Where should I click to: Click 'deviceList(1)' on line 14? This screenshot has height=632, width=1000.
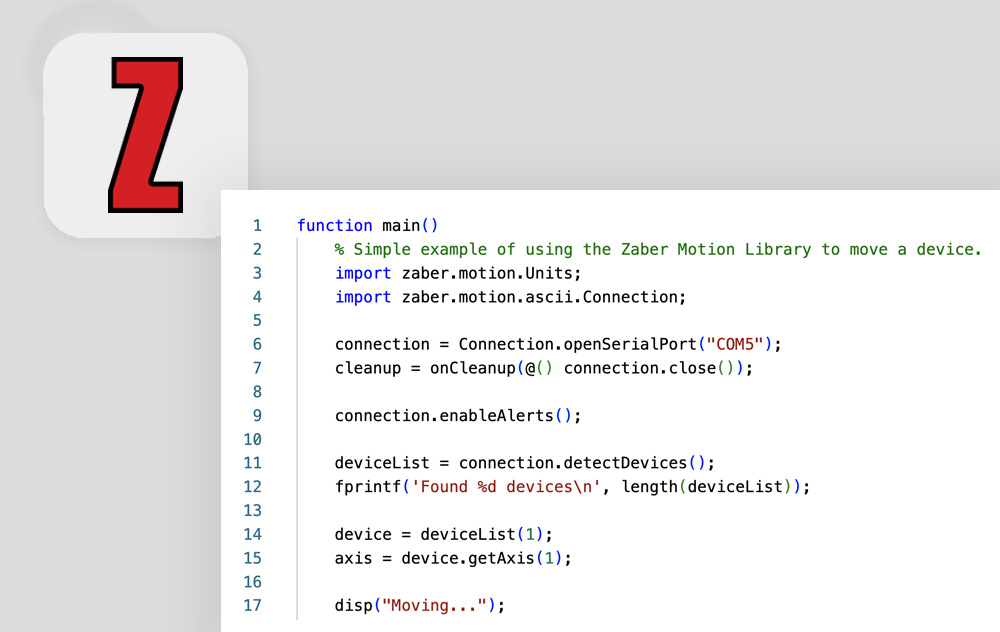(482, 534)
